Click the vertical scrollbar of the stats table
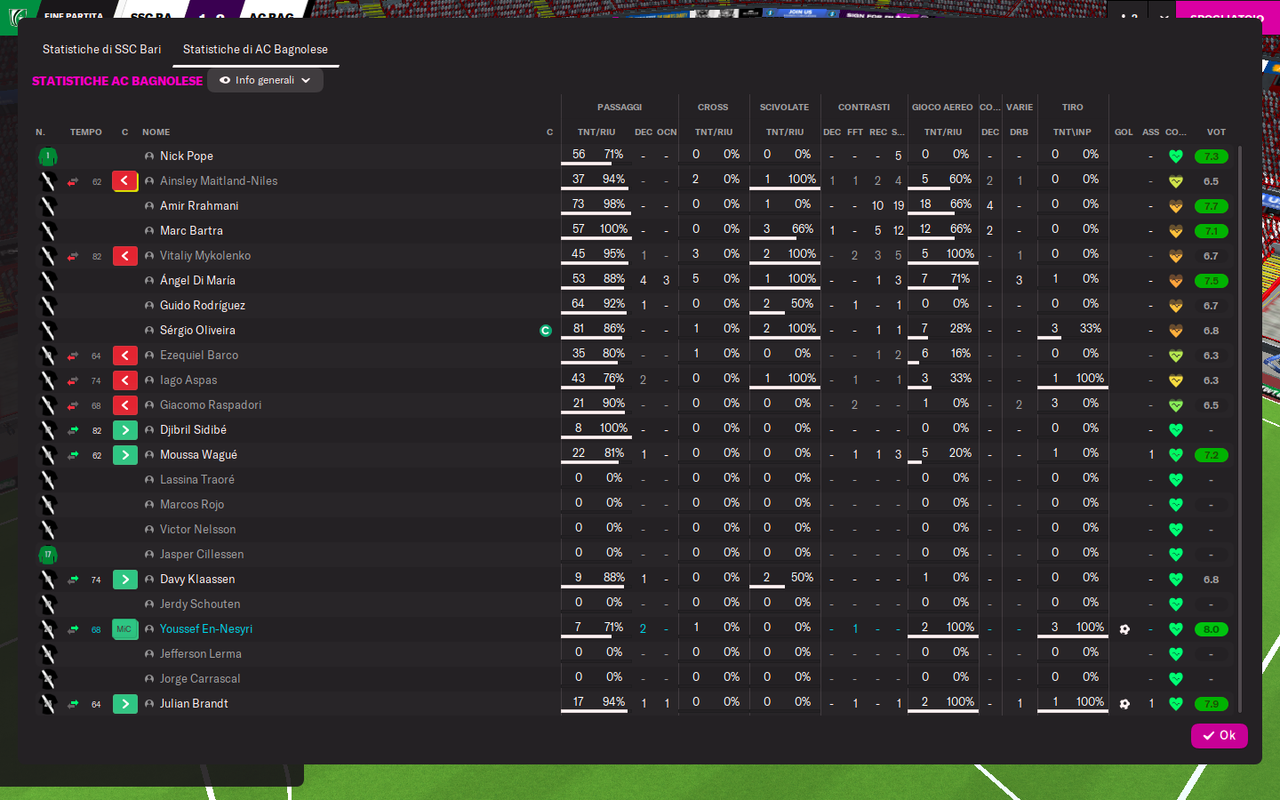Screen dimensions: 1280x800 click(1240, 428)
